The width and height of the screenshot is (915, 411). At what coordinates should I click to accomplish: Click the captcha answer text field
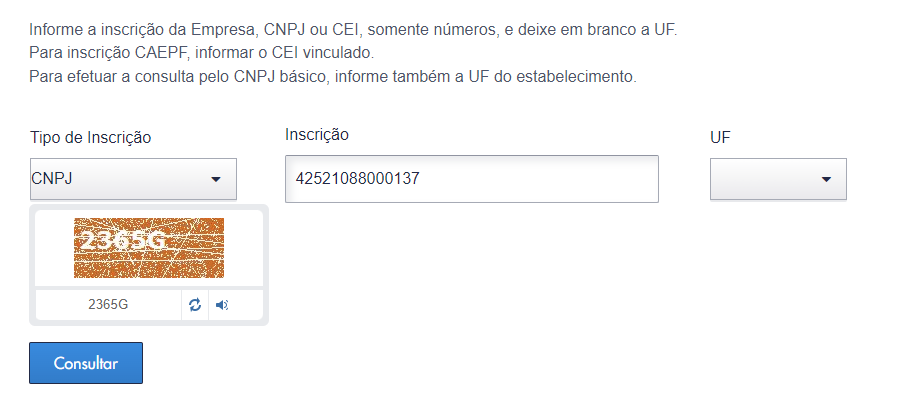click(108, 305)
